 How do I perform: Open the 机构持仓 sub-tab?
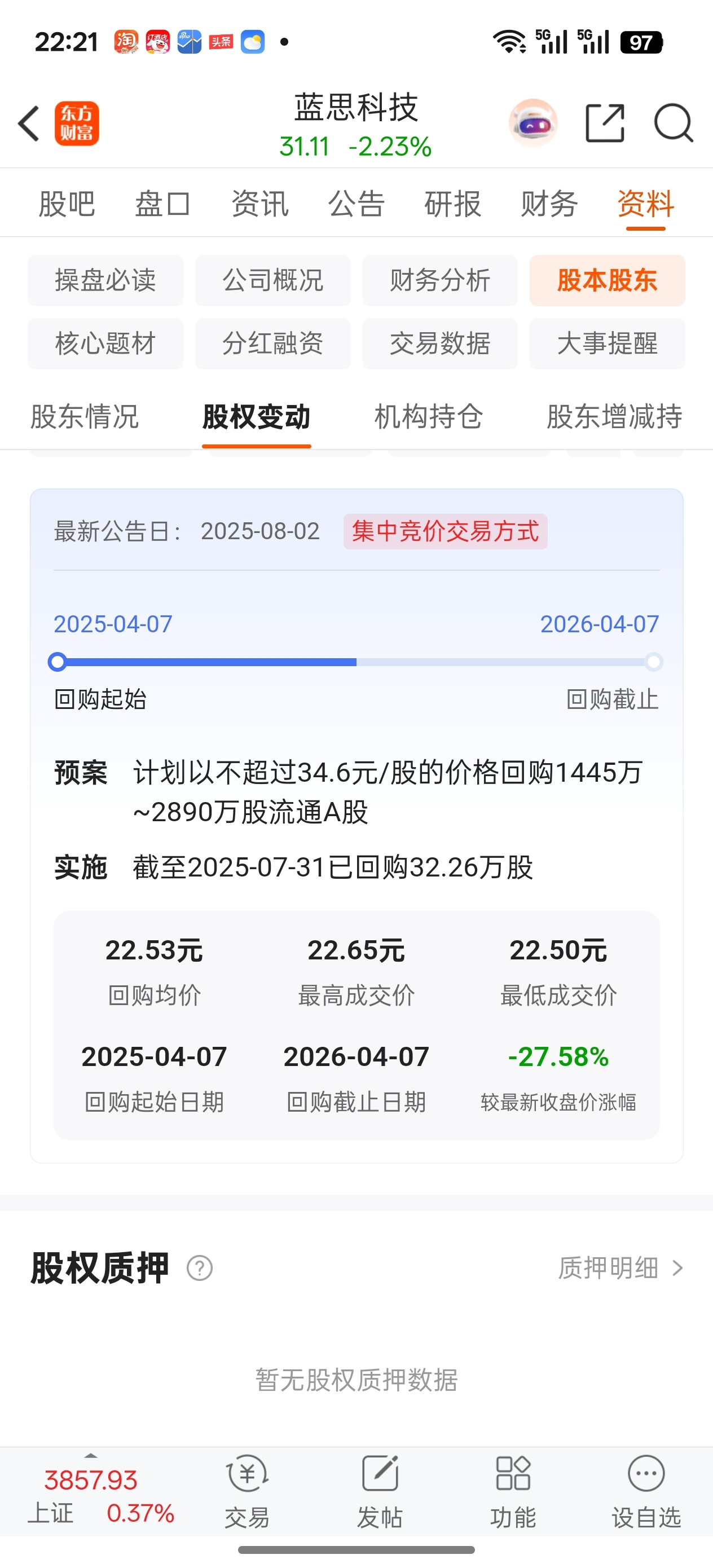click(429, 417)
